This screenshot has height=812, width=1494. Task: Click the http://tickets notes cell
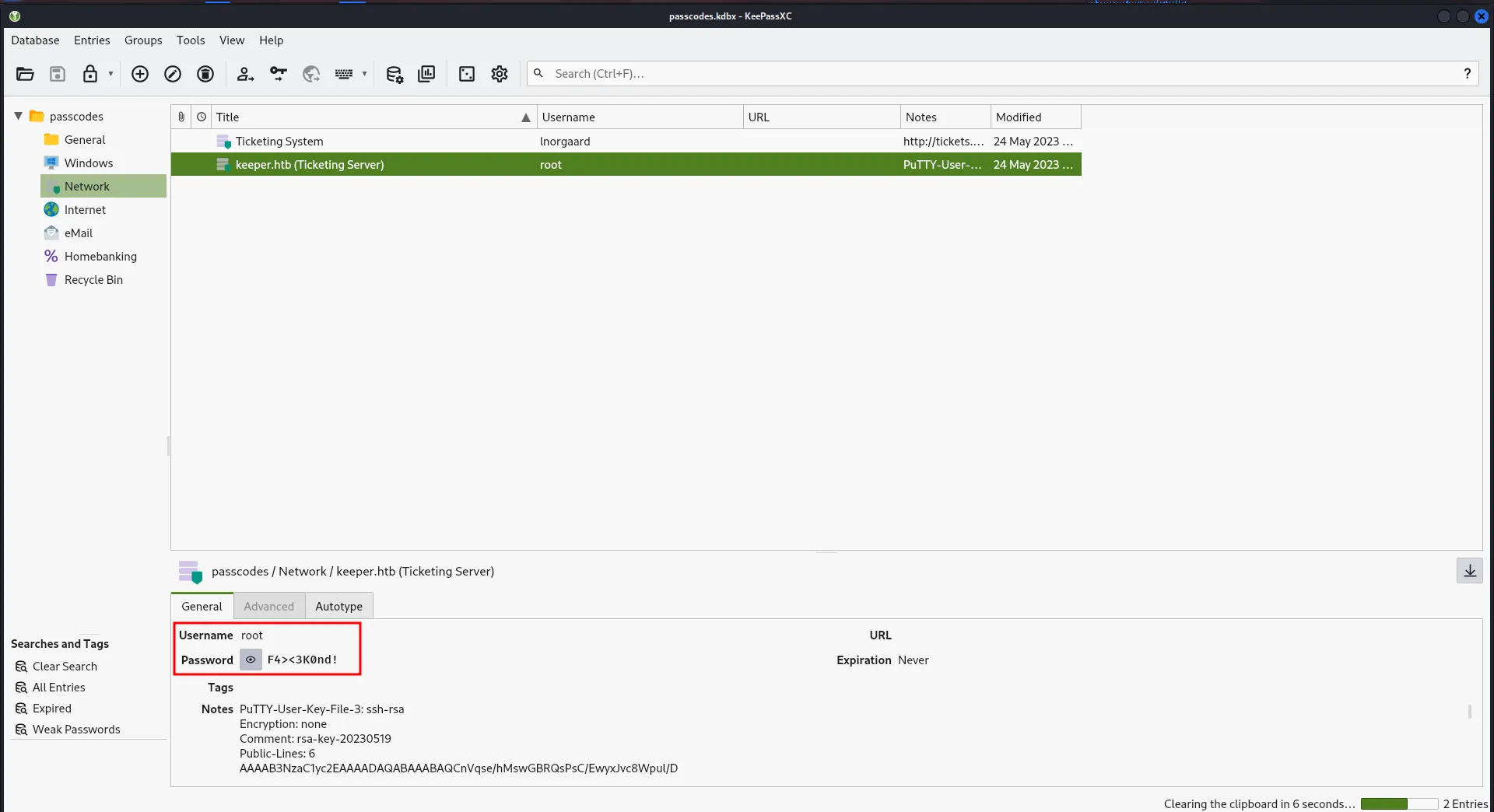(x=944, y=141)
